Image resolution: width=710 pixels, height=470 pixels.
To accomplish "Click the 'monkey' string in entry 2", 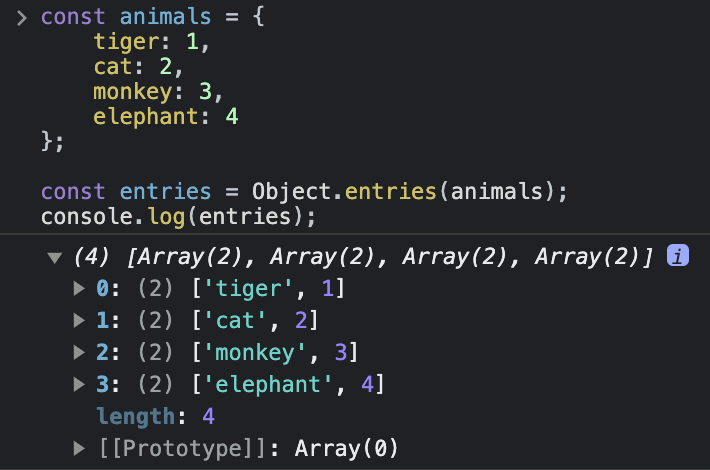I will (x=255, y=352).
